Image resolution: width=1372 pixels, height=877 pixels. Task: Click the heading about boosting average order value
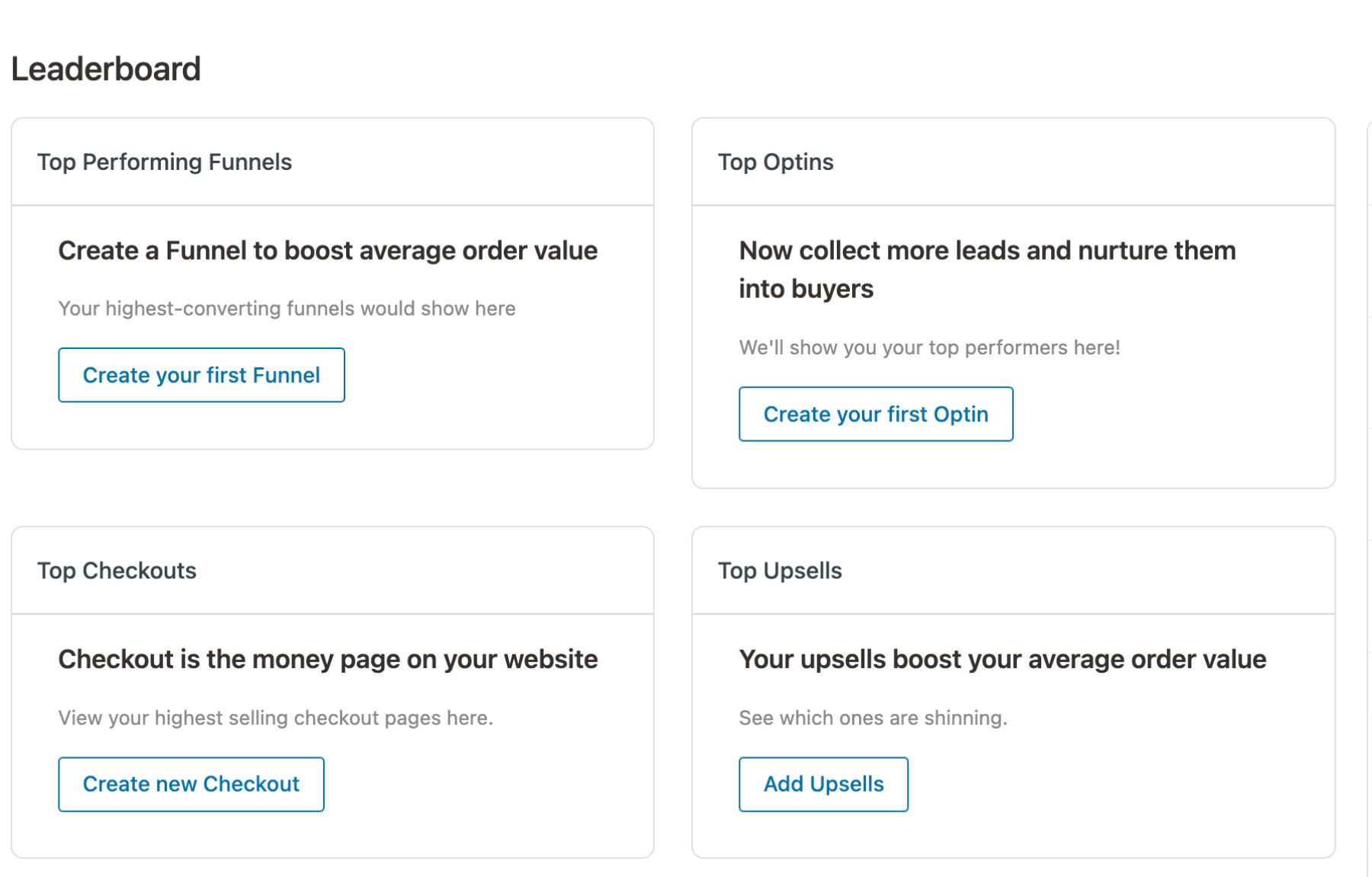328,250
